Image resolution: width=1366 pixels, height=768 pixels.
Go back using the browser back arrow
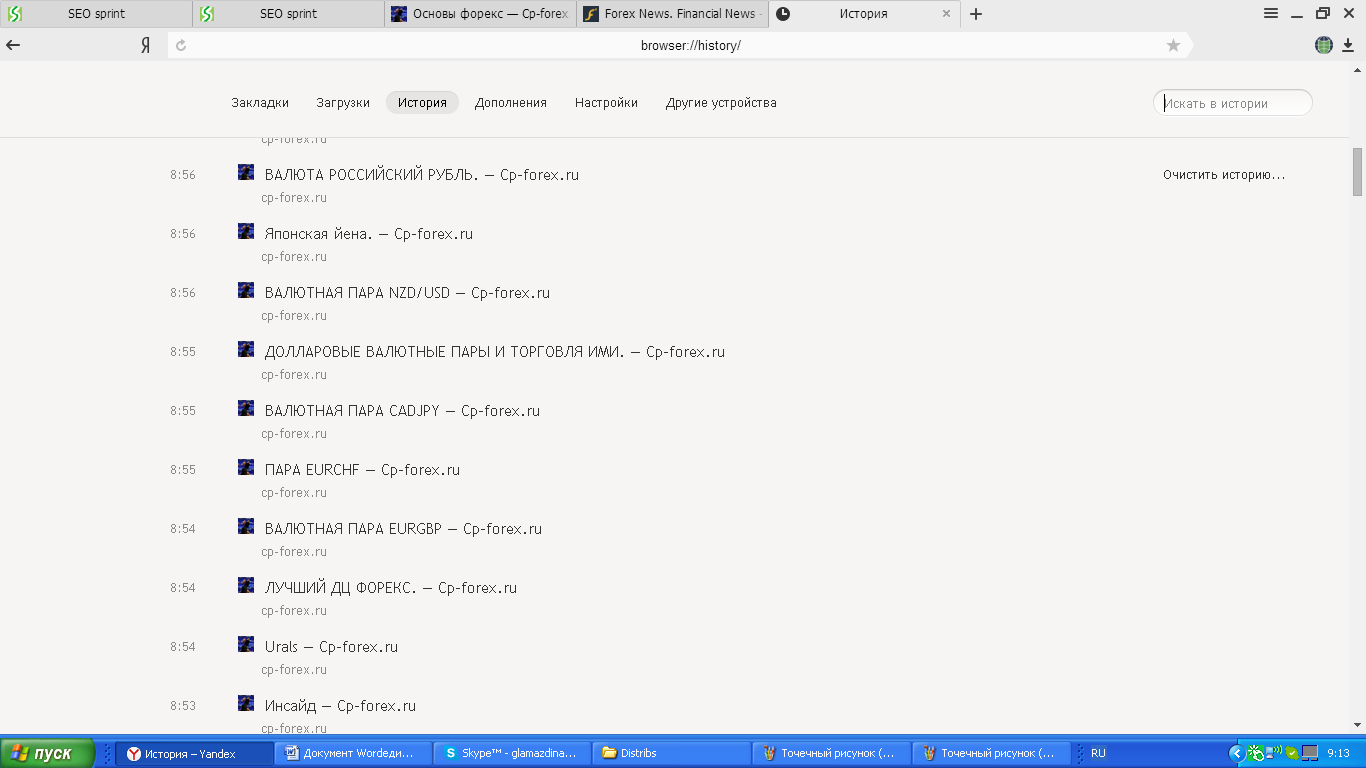[13, 45]
